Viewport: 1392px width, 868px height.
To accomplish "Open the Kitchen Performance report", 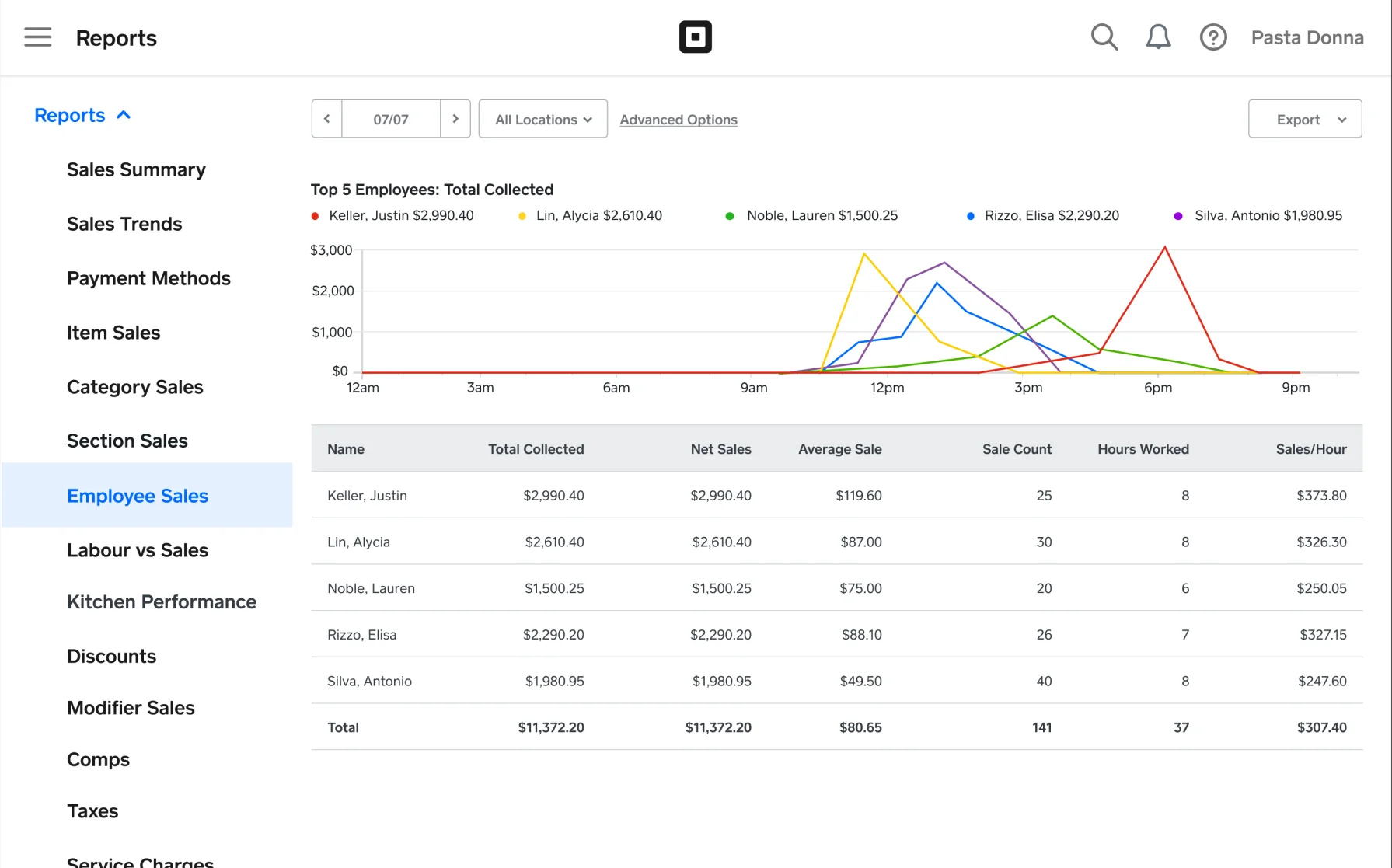I will 162,602.
